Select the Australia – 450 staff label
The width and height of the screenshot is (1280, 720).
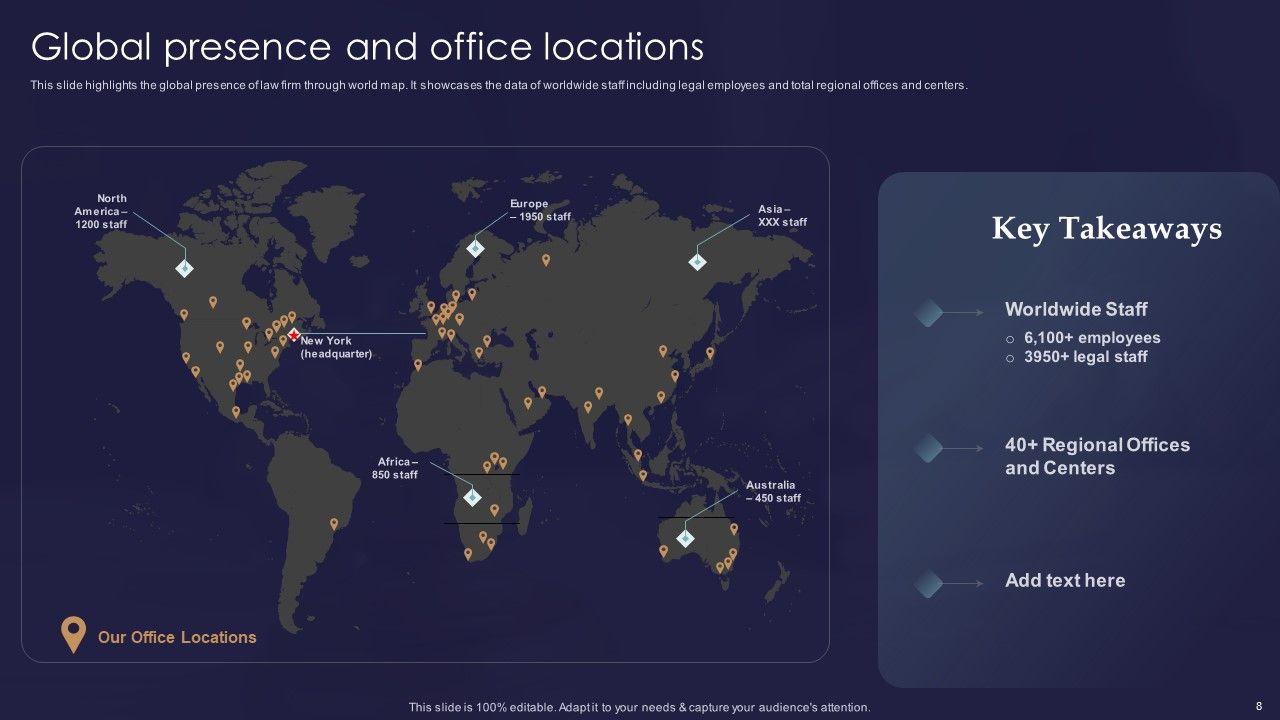pyautogui.click(x=773, y=492)
